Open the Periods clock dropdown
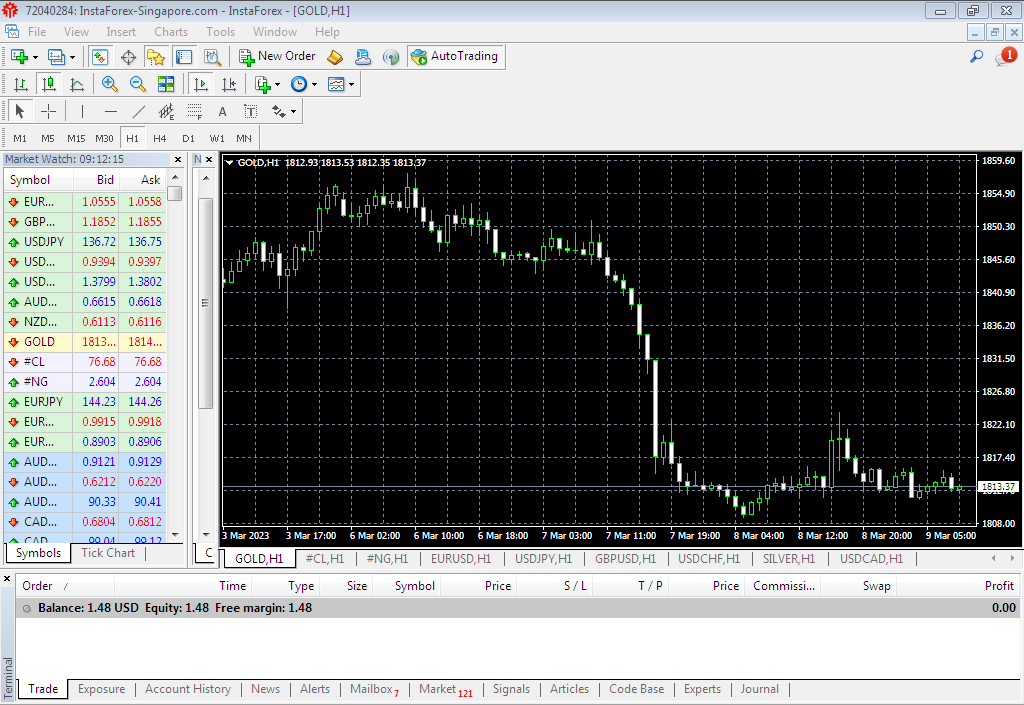 point(304,84)
